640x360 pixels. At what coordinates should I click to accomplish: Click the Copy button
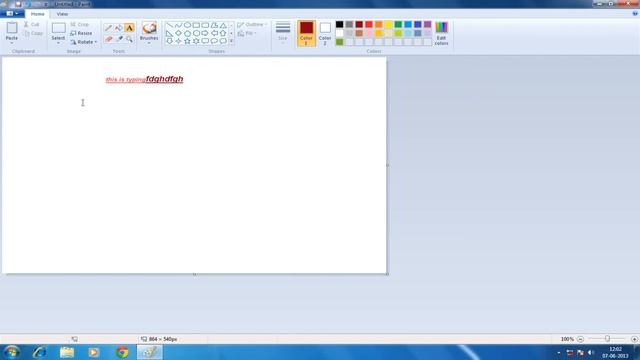[33, 33]
